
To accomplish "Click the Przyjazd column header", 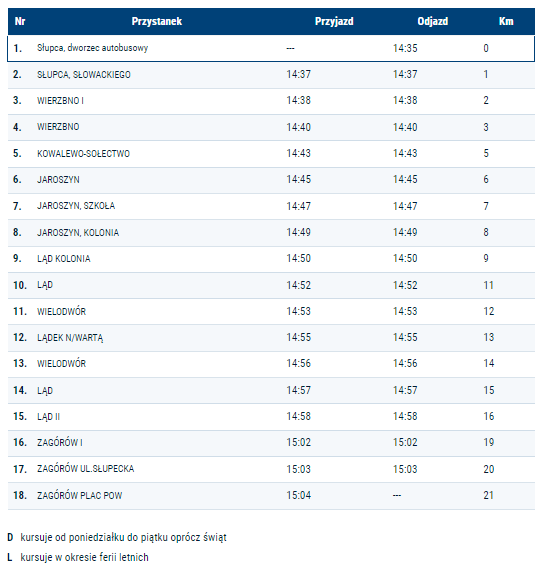I will [x=334, y=21].
